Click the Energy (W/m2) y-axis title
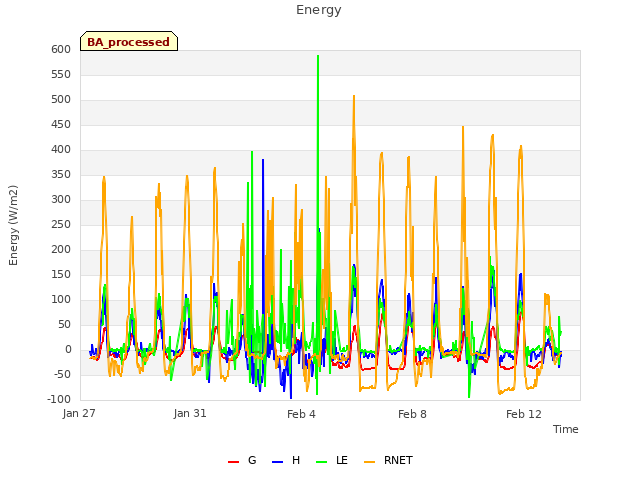Screen dimensions: 640x480 (13, 225)
